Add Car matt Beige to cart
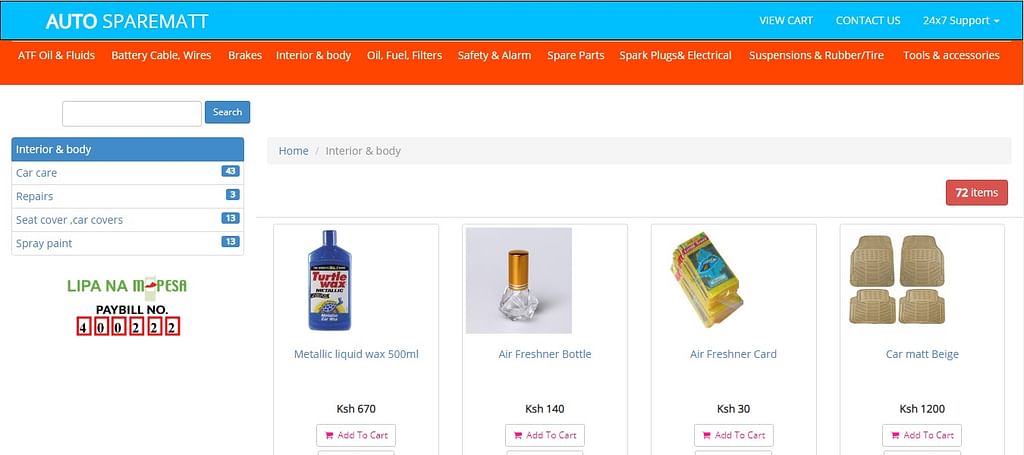 921,435
